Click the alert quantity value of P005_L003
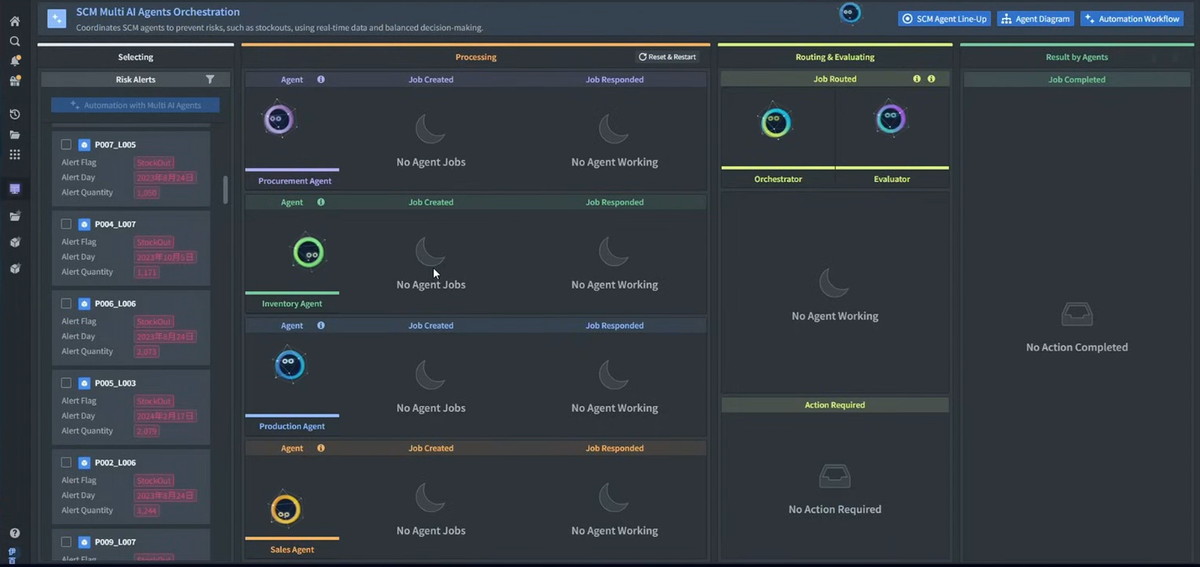 pos(147,431)
